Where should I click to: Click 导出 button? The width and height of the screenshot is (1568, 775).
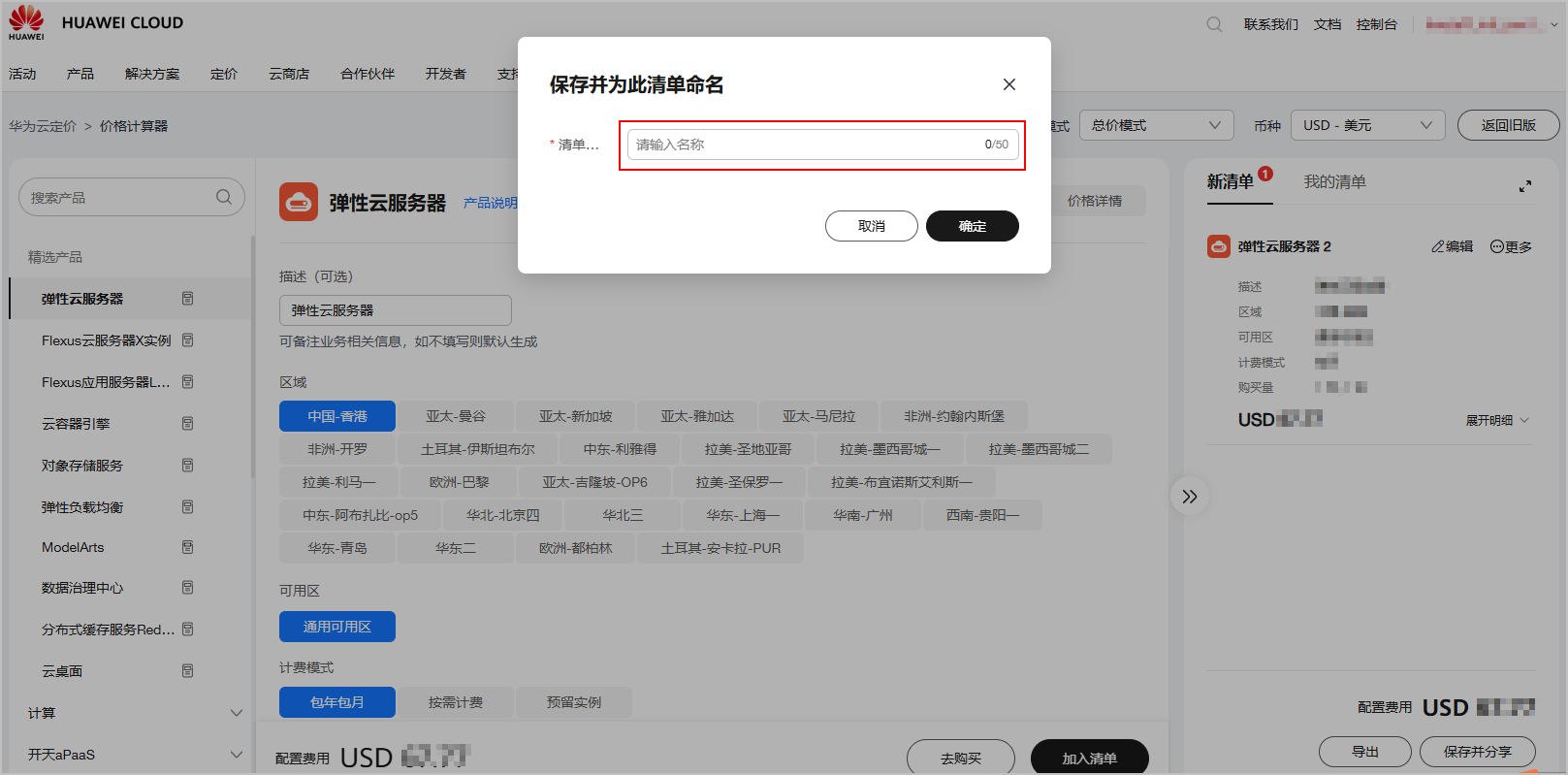click(1365, 752)
